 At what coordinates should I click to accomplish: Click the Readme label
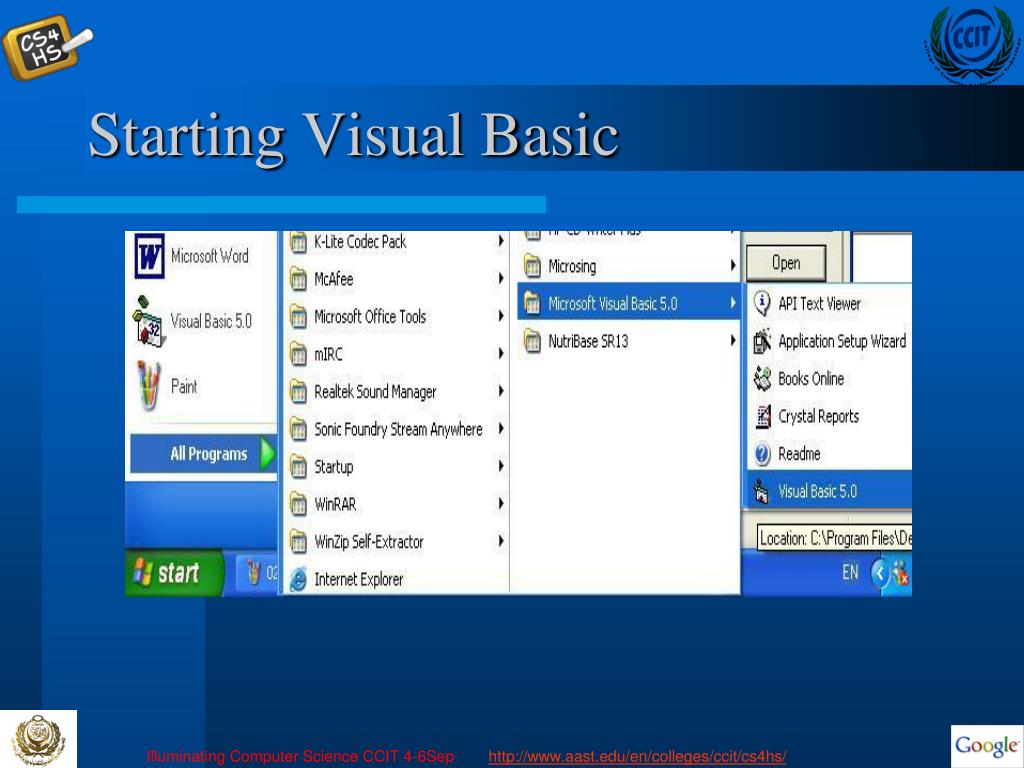click(799, 453)
